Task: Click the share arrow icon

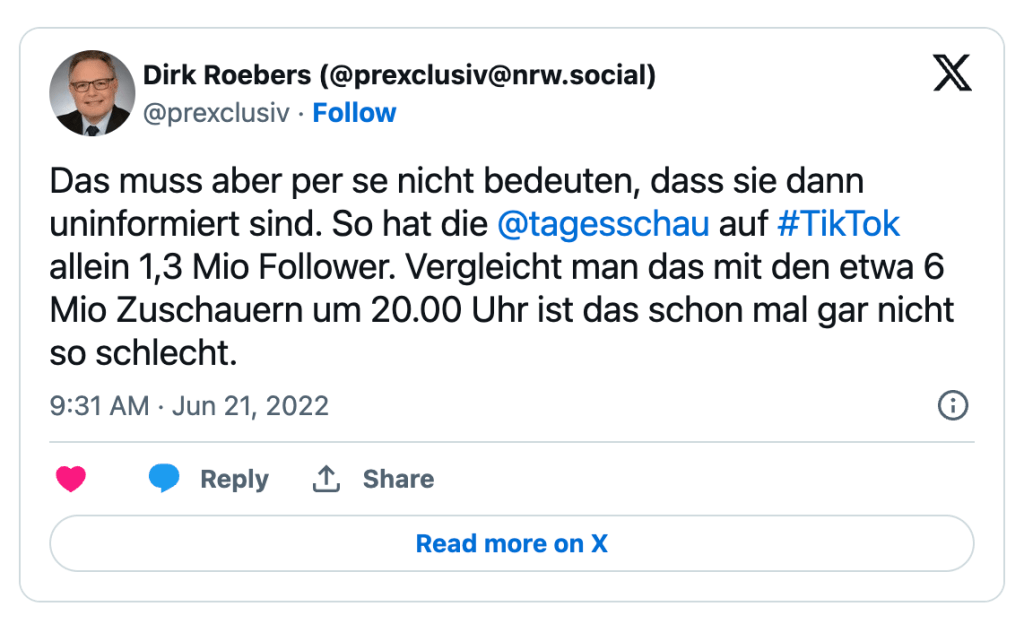Action: pos(326,480)
